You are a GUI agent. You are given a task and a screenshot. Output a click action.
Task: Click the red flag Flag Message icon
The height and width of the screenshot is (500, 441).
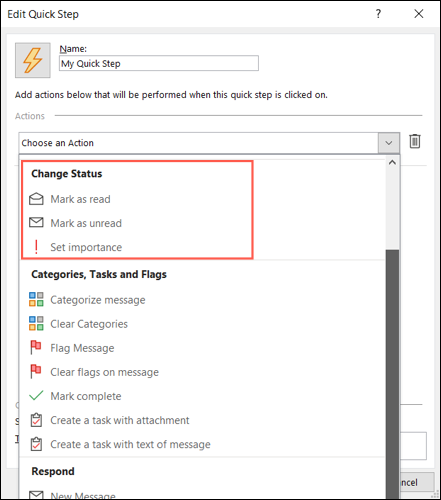coord(36,347)
